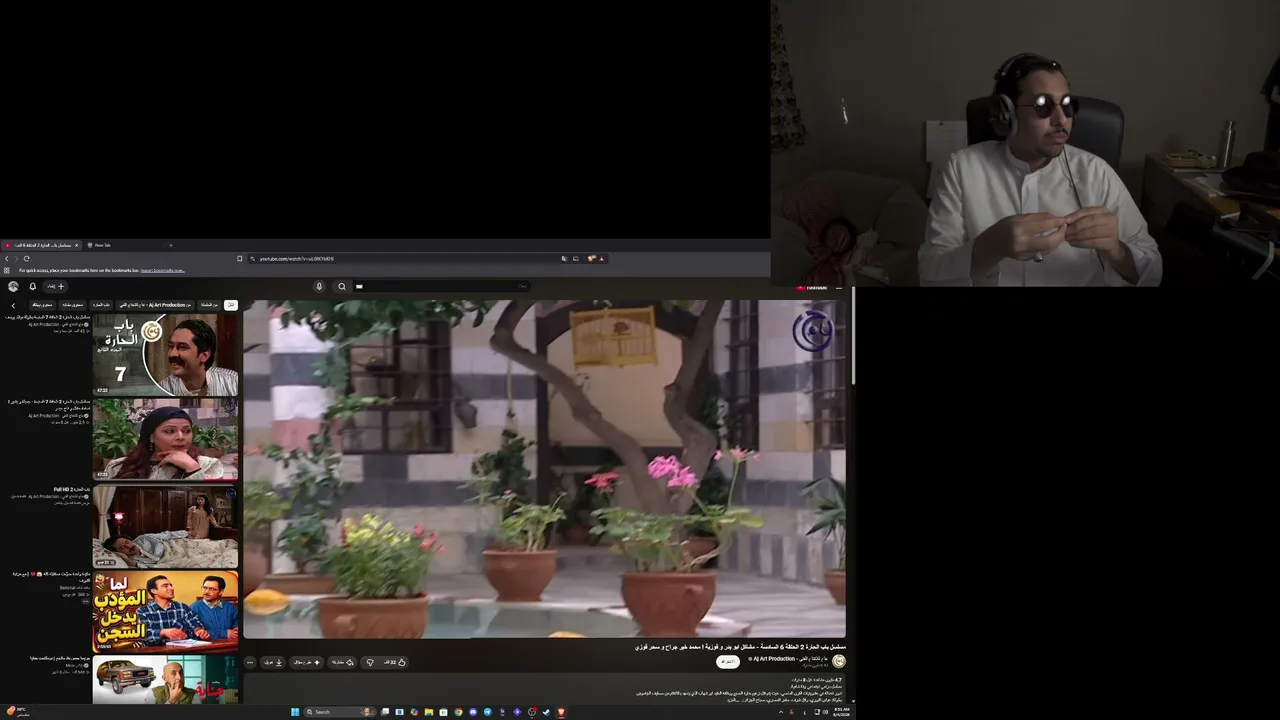The image size is (1280, 720).
Task: Open Aj Art Production channel avatar
Action: click(x=839, y=661)
